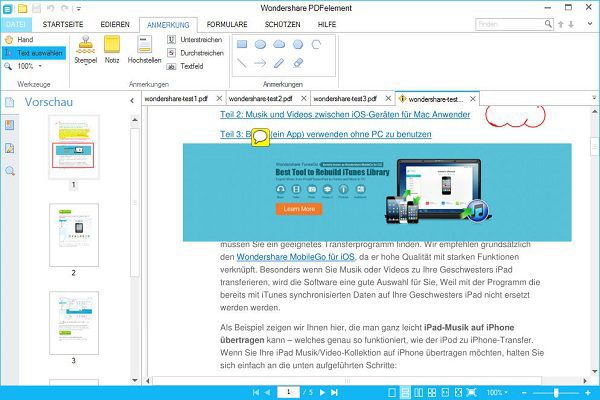
Task: Switch to the FORMULARE ribbon tab
Action: coord(227,24)
